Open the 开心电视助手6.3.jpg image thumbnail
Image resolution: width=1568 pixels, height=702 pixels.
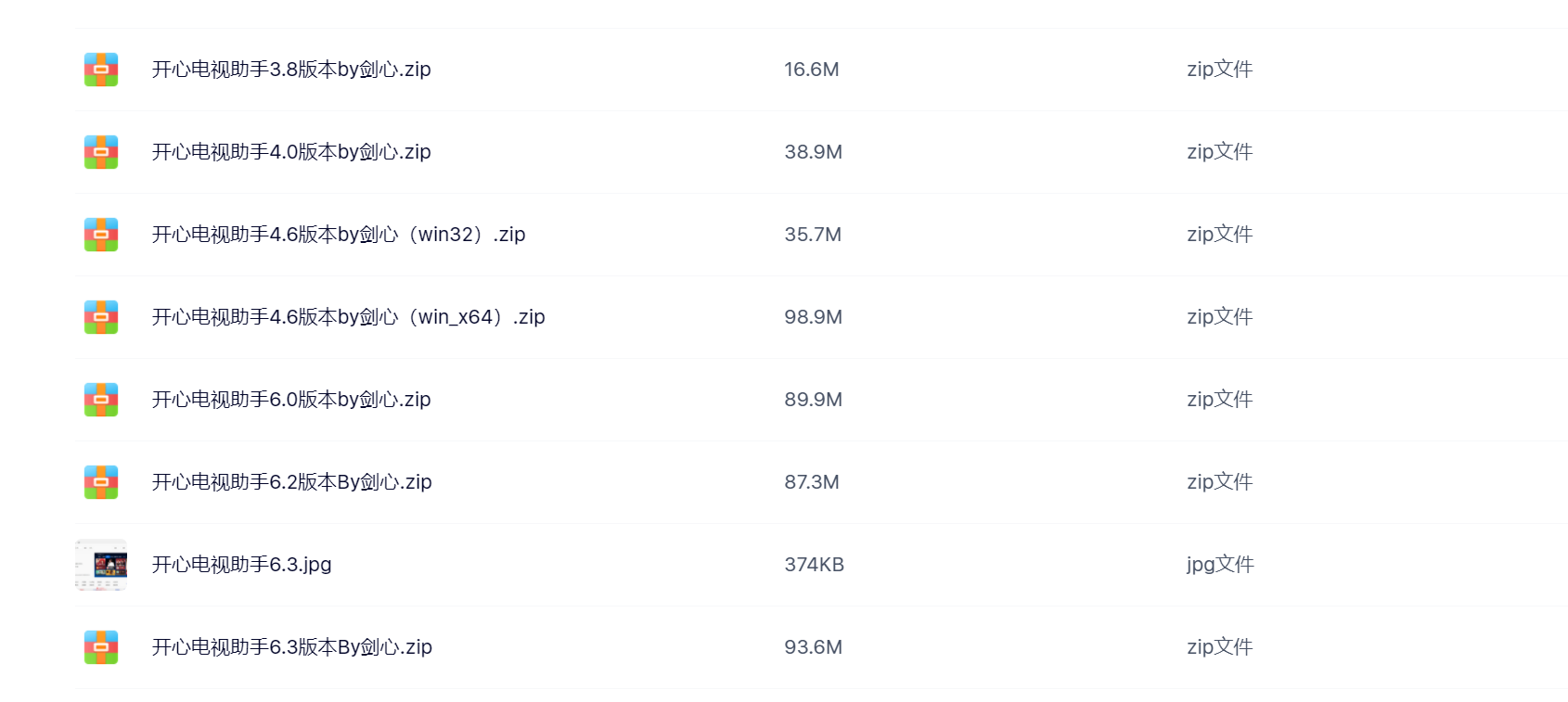[101, 565]
